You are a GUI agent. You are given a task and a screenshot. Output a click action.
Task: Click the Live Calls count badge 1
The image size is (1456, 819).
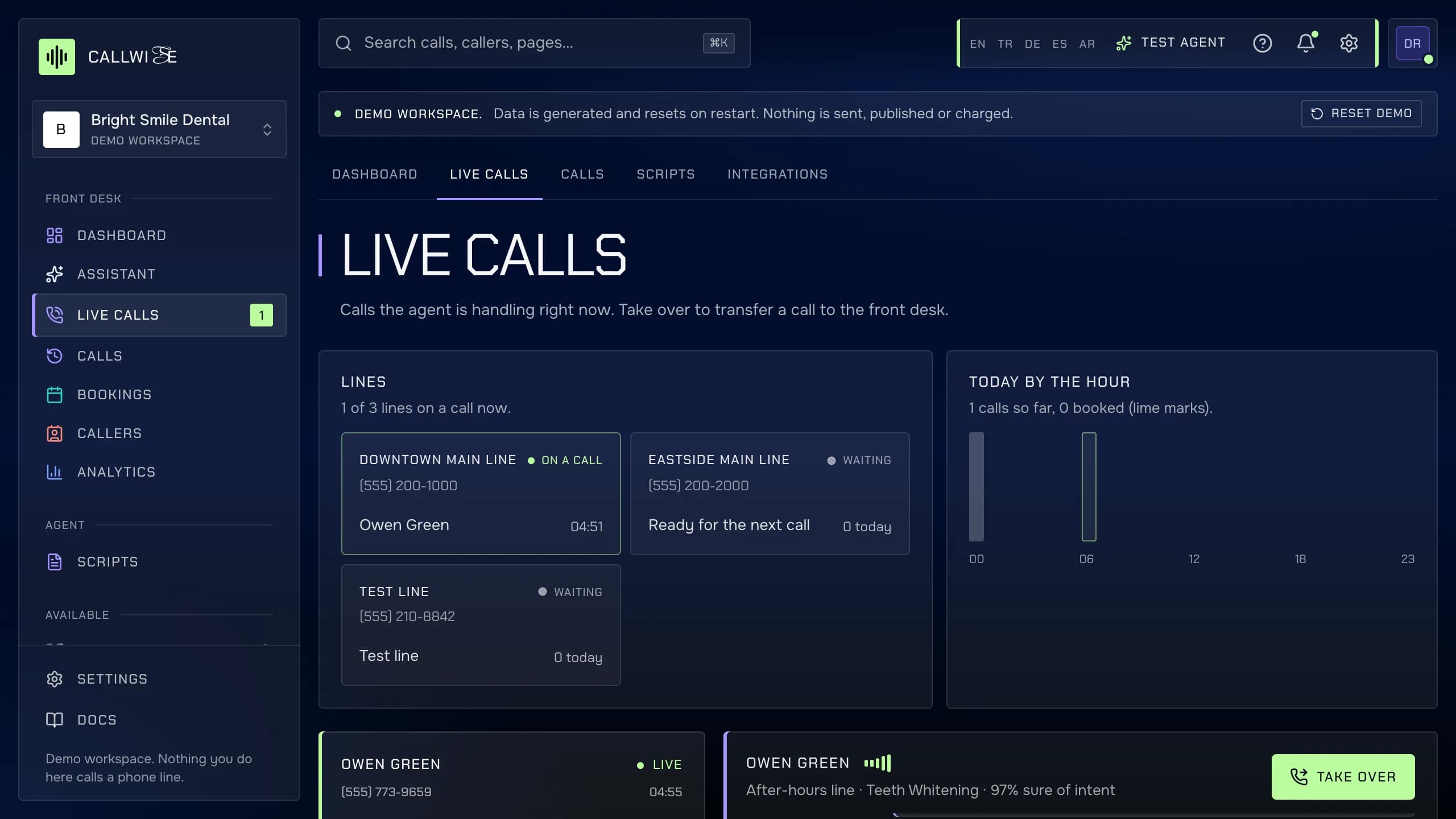(262, 315)
